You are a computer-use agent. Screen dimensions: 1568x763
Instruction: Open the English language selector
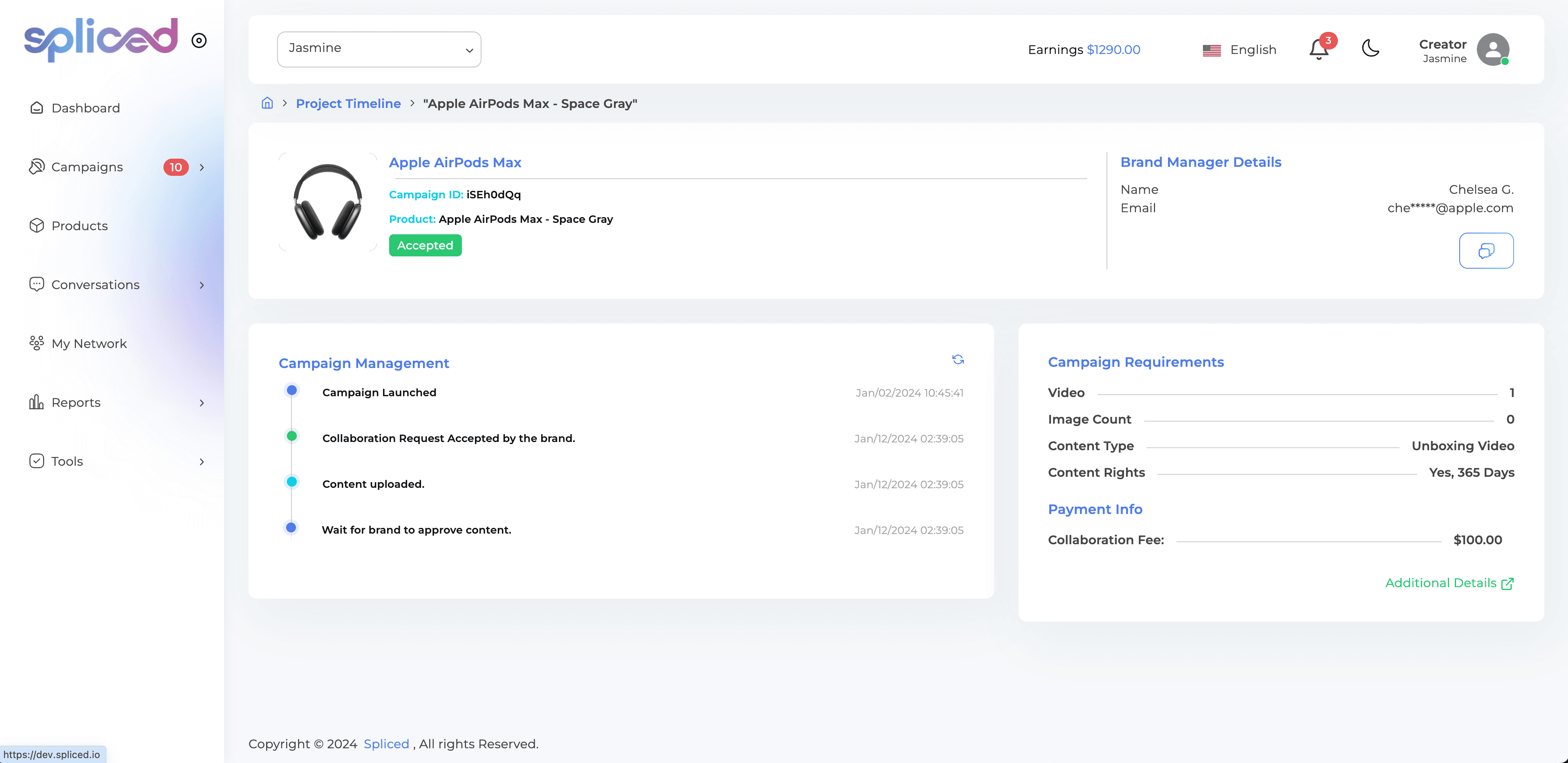1240,50
